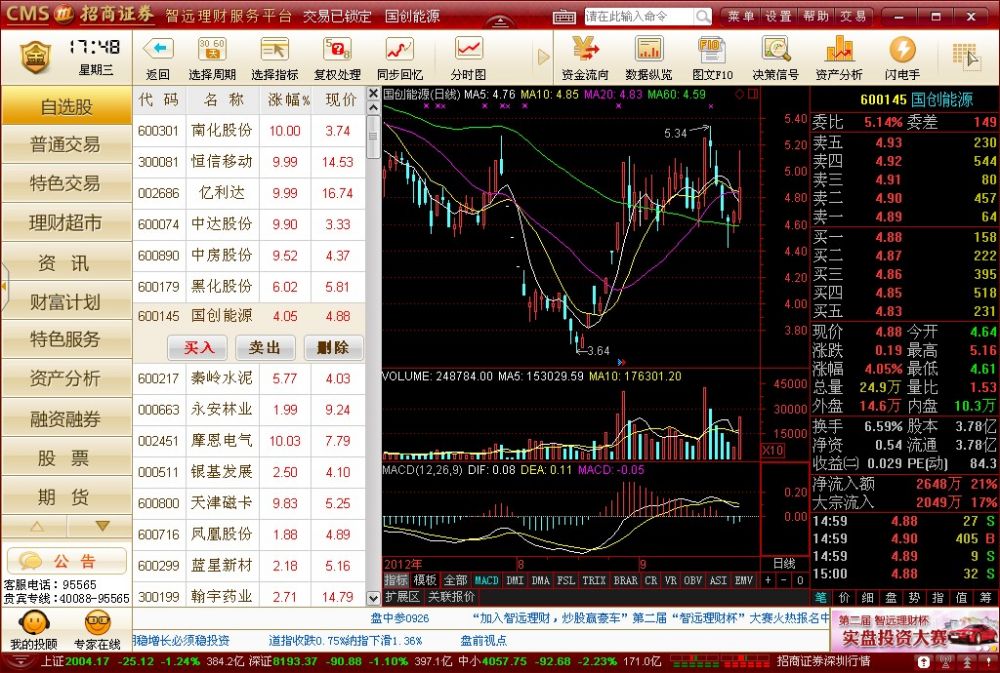Click the search magnifier icon
Viewport: 1000px width, 673px height.
click(702, 16)
